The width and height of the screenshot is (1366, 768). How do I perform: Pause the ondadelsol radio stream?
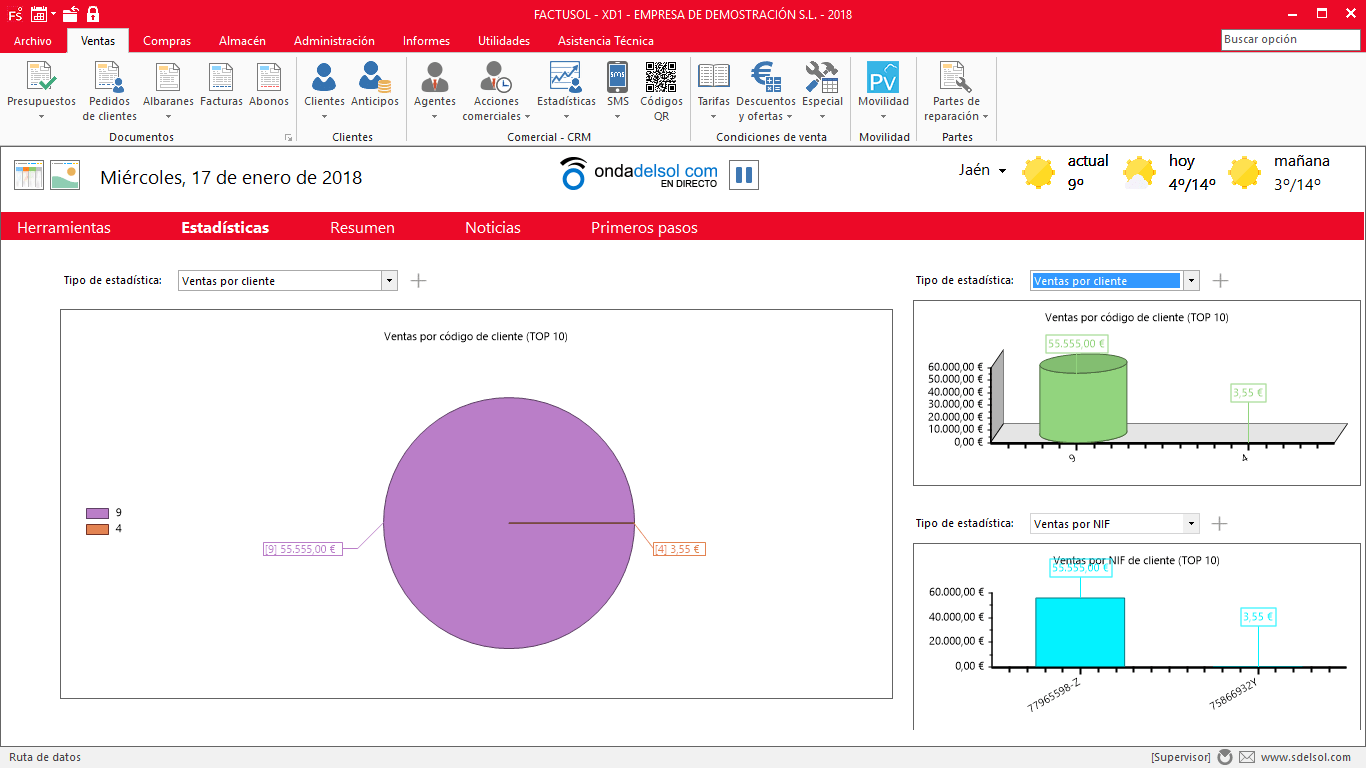point(743,175)
